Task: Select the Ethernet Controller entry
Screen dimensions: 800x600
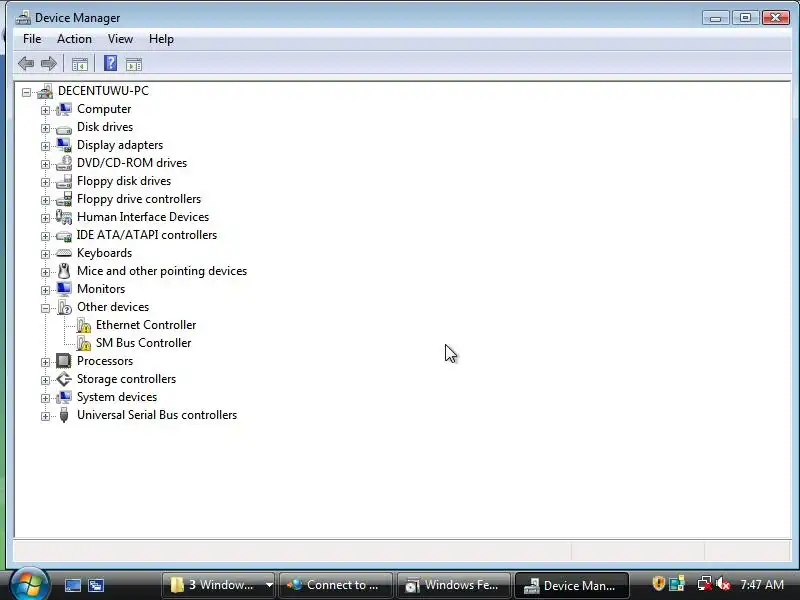Action: [x=146, y=325]
